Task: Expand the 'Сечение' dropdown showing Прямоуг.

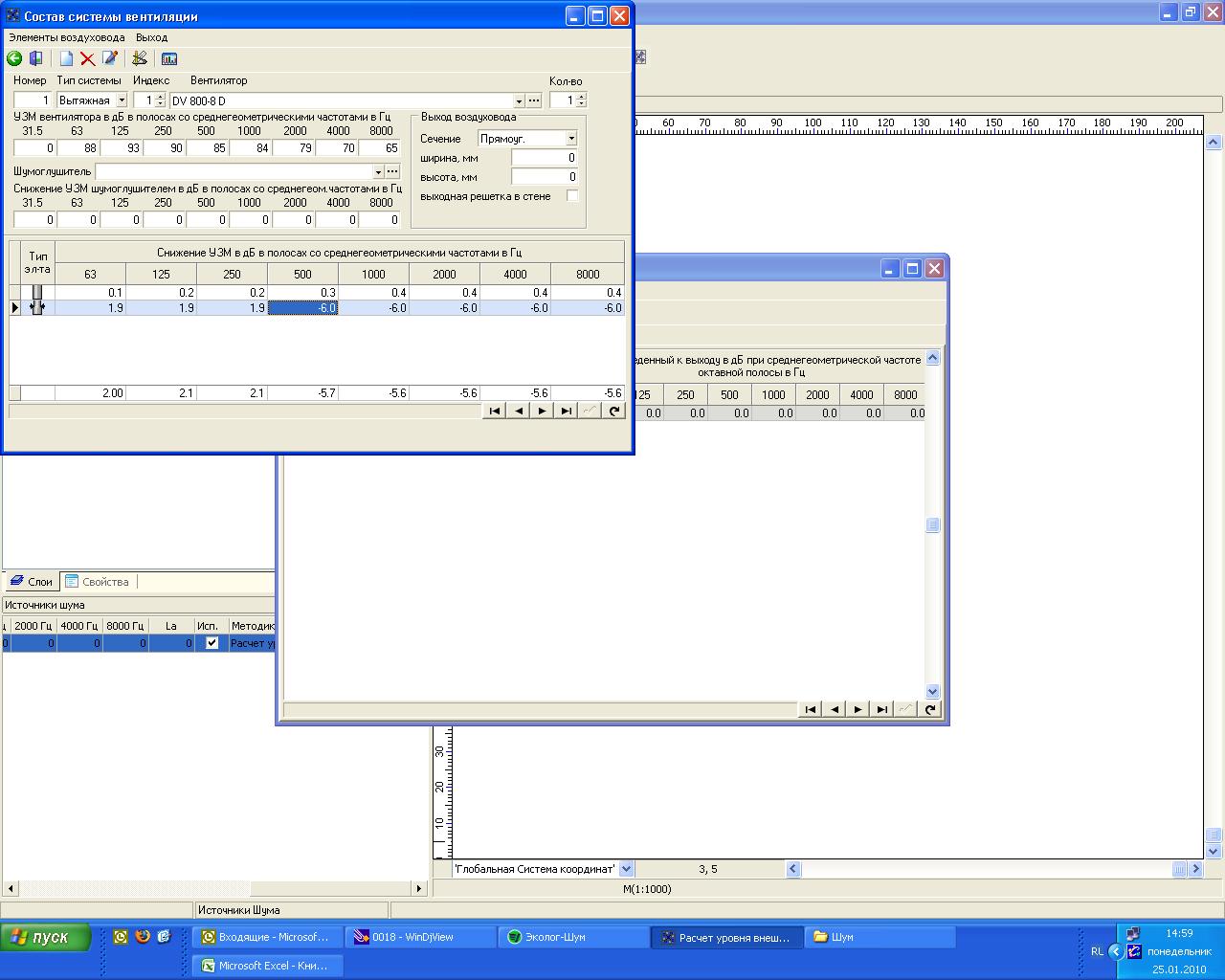Action: (571, 139)
